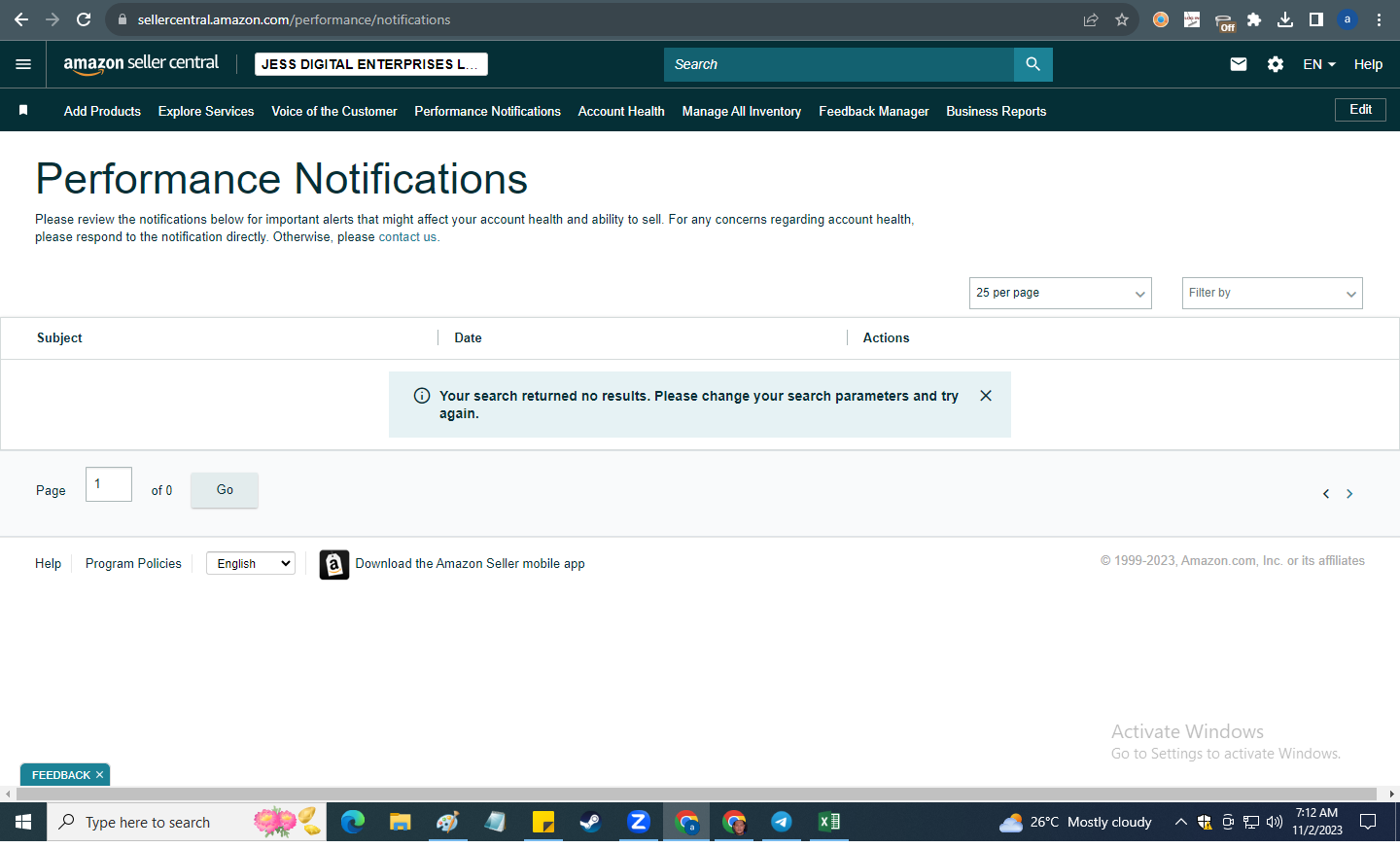View site information lock icon
The height and width of the screenshot is (848, 1400).
point(122,19)
